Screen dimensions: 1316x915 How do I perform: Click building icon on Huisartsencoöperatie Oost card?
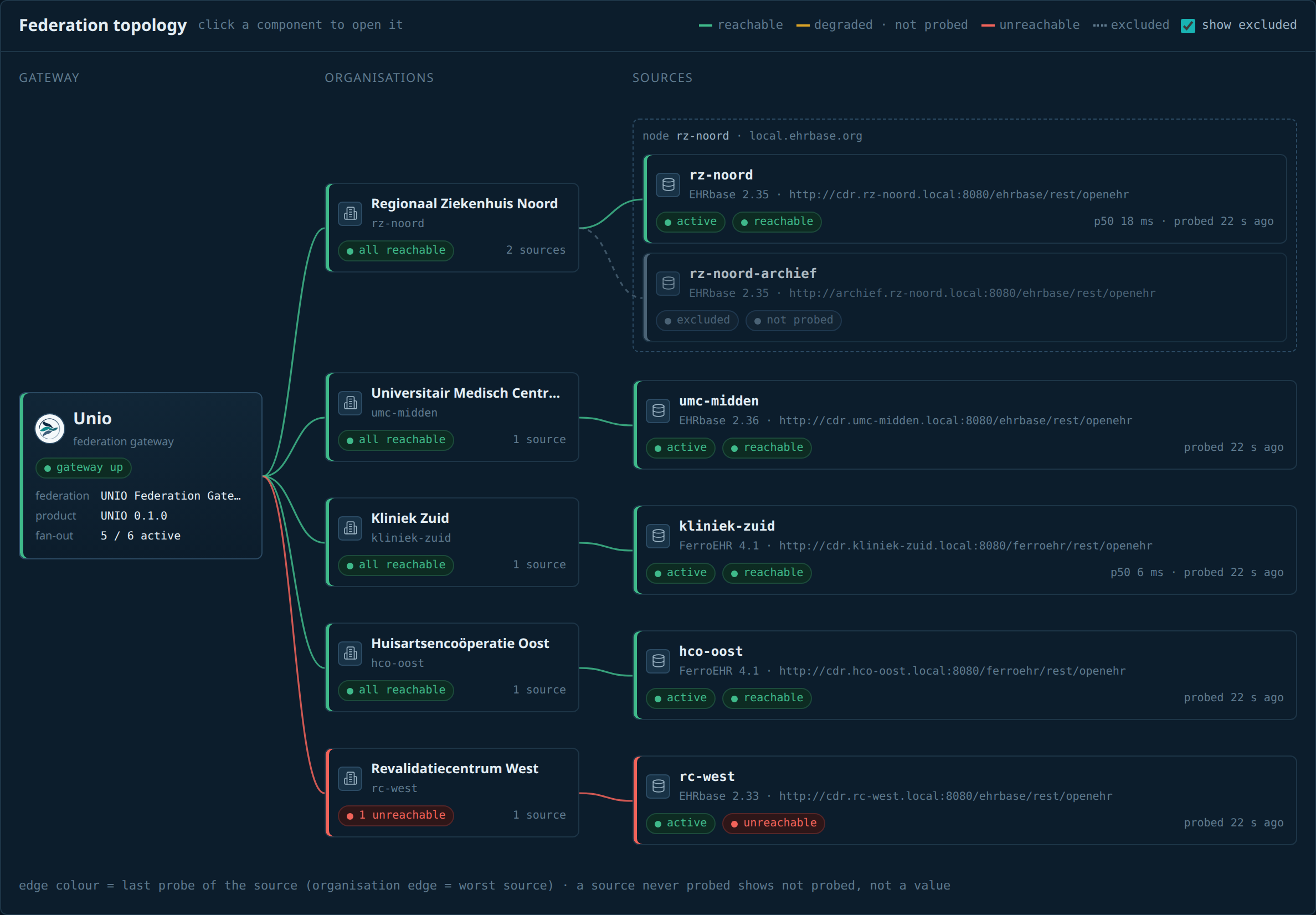click(350, 654)
